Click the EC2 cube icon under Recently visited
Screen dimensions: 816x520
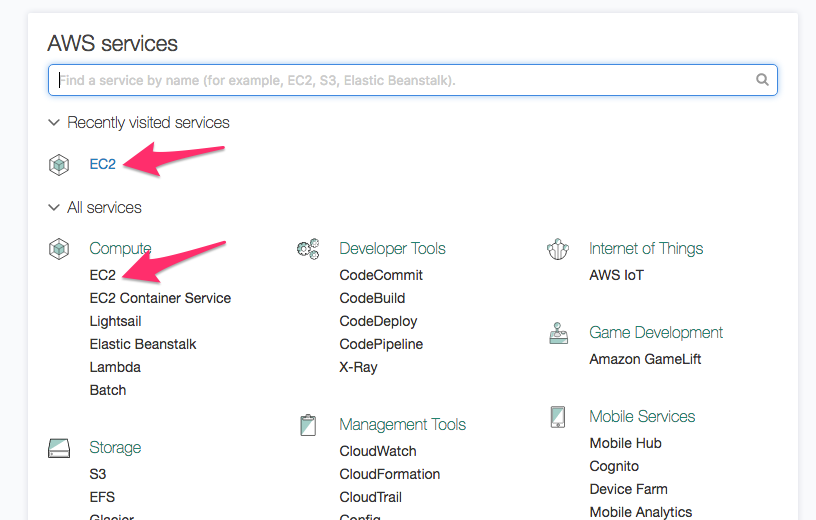pos(59,164)
